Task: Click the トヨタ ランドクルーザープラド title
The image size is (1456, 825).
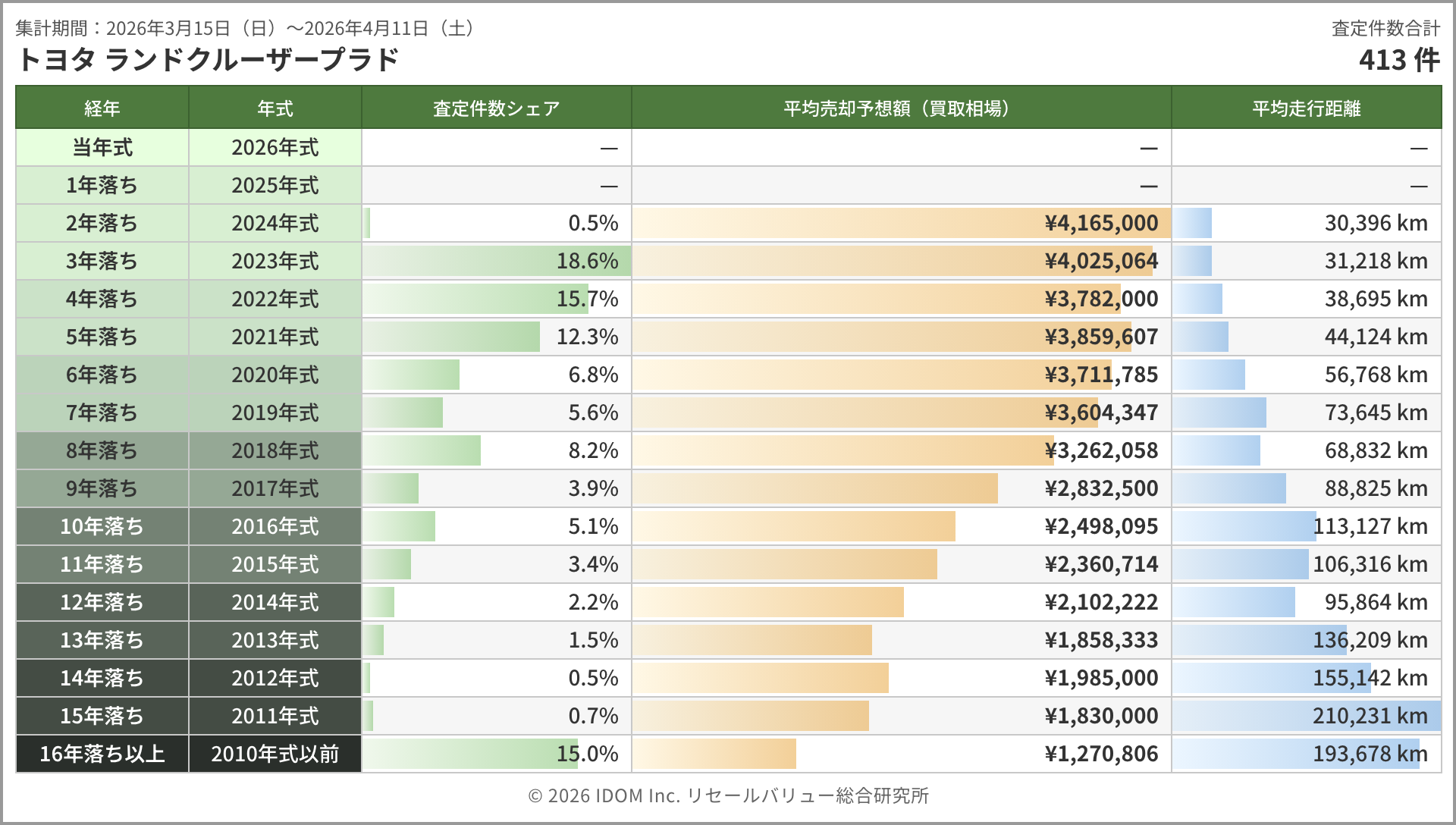Action: coord(207,60)
